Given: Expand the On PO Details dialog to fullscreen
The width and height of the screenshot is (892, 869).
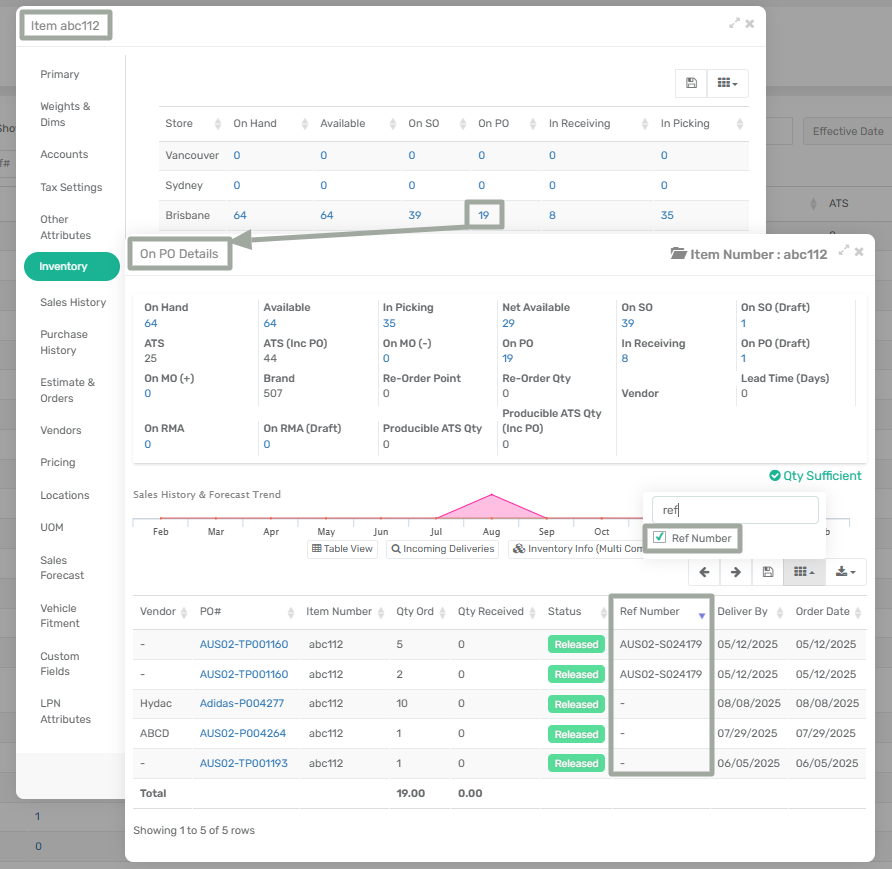Looking at the screenshot, I should [x=844, y=252].
